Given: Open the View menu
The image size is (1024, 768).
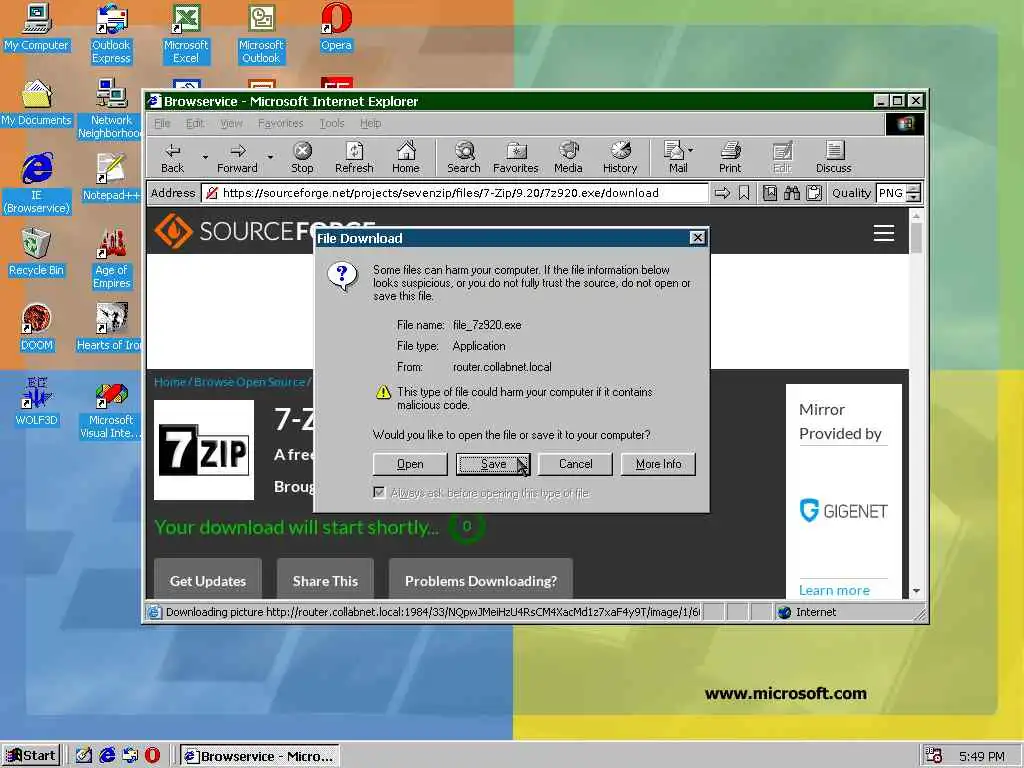Looking at the screenshot, I should [231, 123].
